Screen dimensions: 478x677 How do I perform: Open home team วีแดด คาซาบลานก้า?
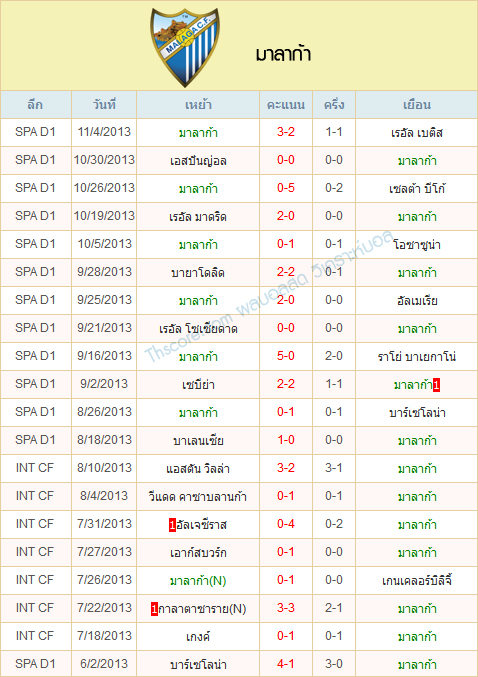[198, 497]
